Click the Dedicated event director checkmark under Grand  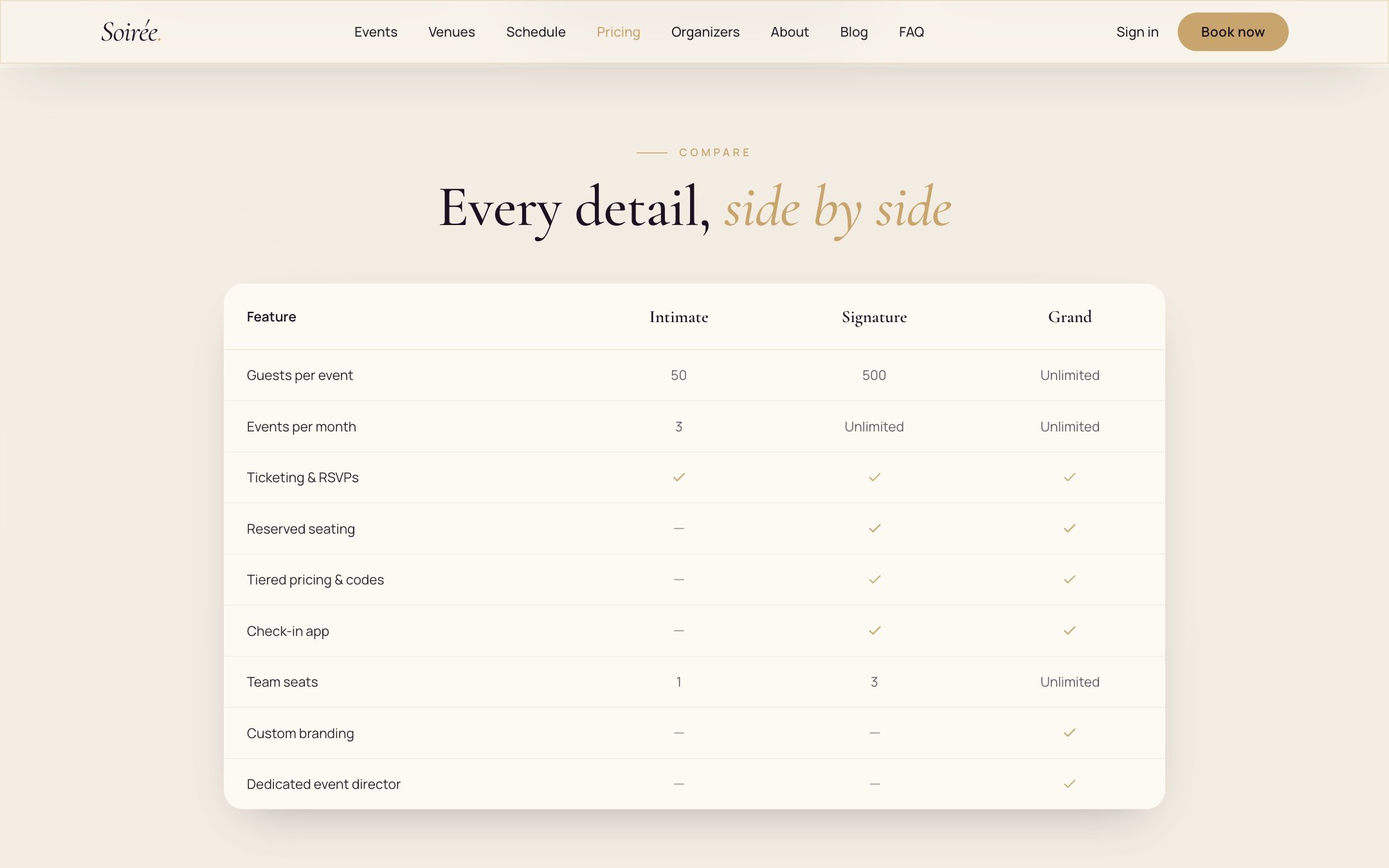tap(1069, 784)
